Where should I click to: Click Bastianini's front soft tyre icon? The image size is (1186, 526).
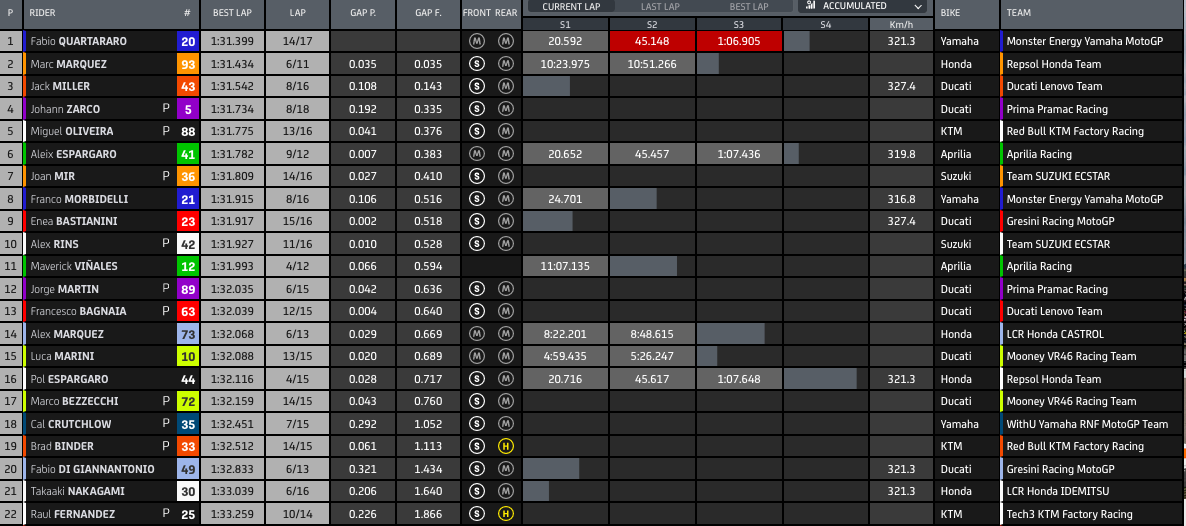[477, 222]
